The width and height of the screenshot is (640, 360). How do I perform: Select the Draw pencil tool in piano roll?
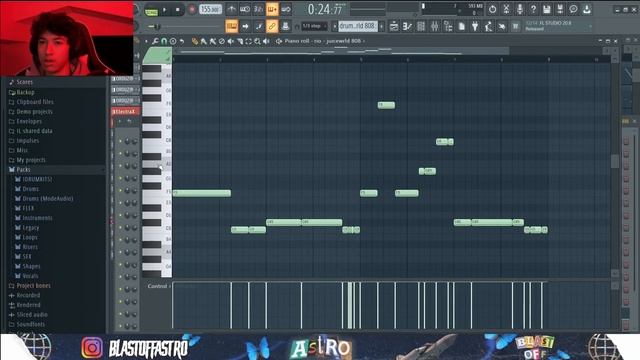tap(195, 41)
